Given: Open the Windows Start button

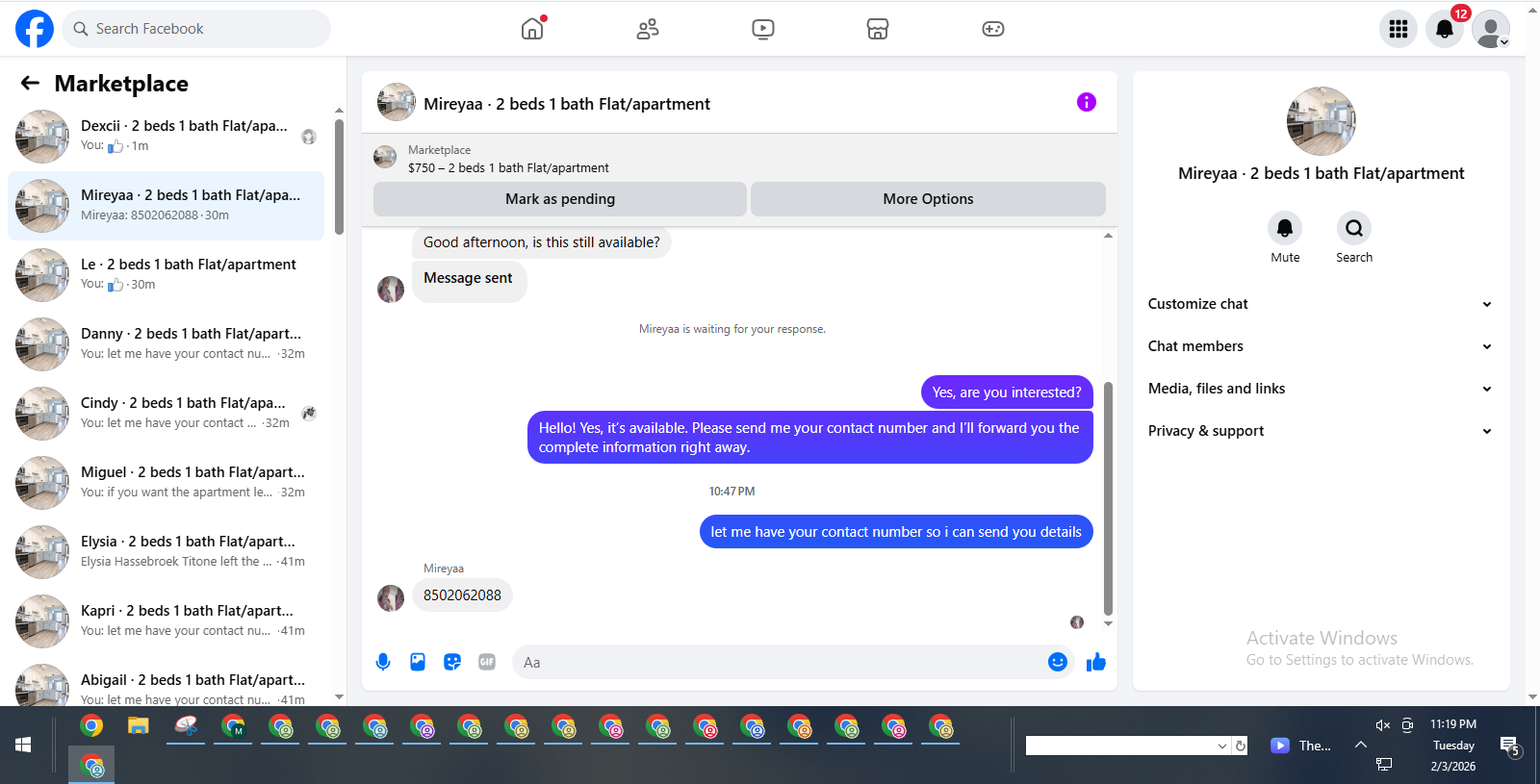Looking at the screenshot, I should 23,746.
